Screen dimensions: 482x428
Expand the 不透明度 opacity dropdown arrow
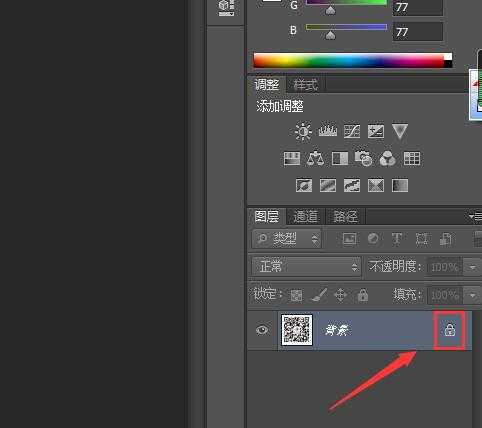(x=472, y=267)
